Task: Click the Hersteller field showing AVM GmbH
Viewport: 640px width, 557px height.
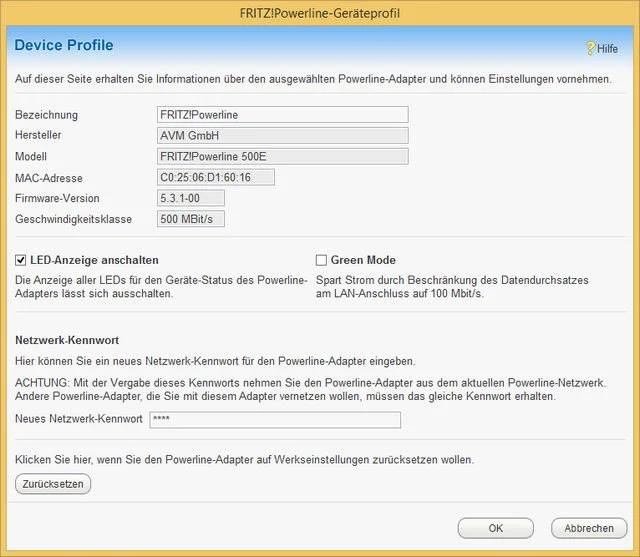Action: (x=282, y=135)
